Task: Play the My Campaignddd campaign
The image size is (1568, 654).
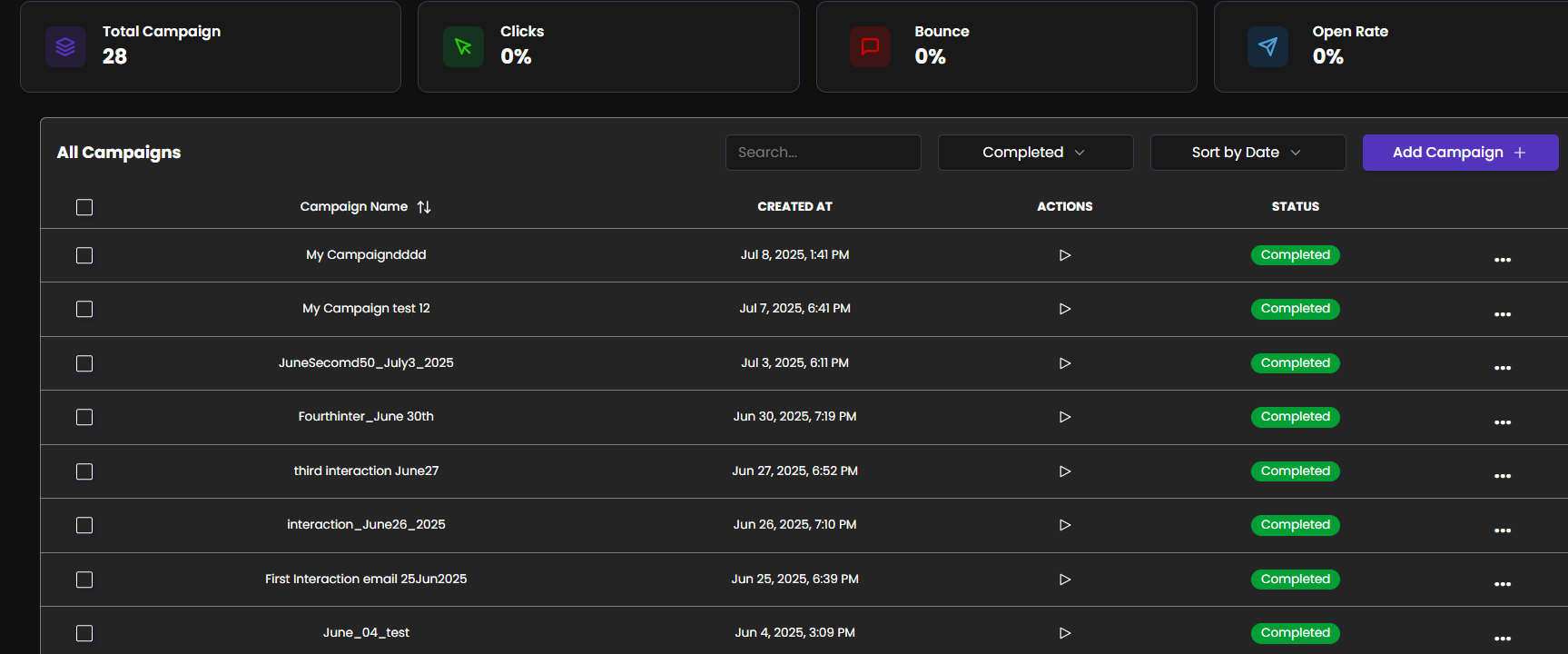Action: pyautogui.click(x=1065, y=255)
